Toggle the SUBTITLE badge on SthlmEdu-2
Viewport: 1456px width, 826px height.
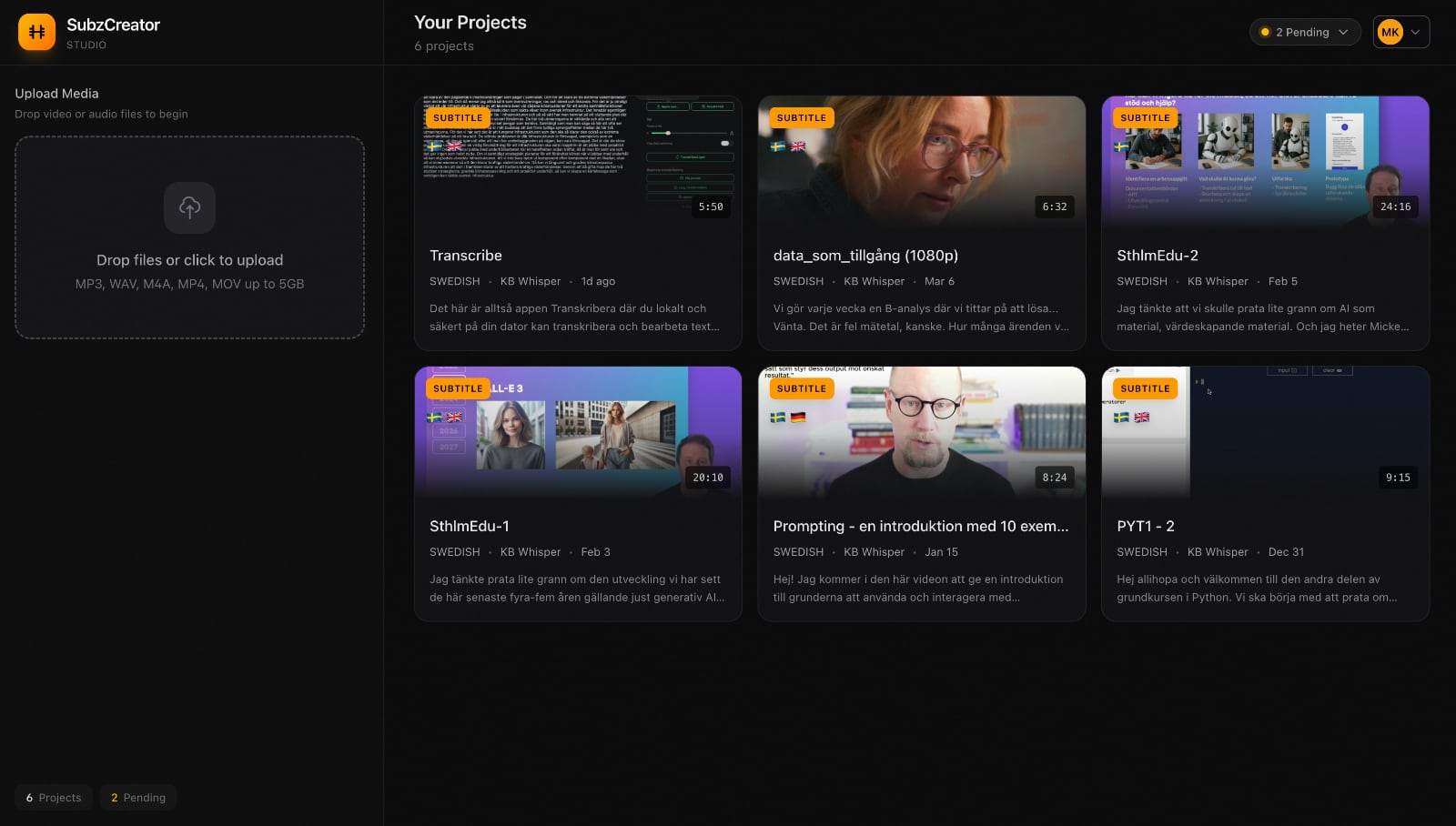pyautogui.click(x=1145, y=118)
